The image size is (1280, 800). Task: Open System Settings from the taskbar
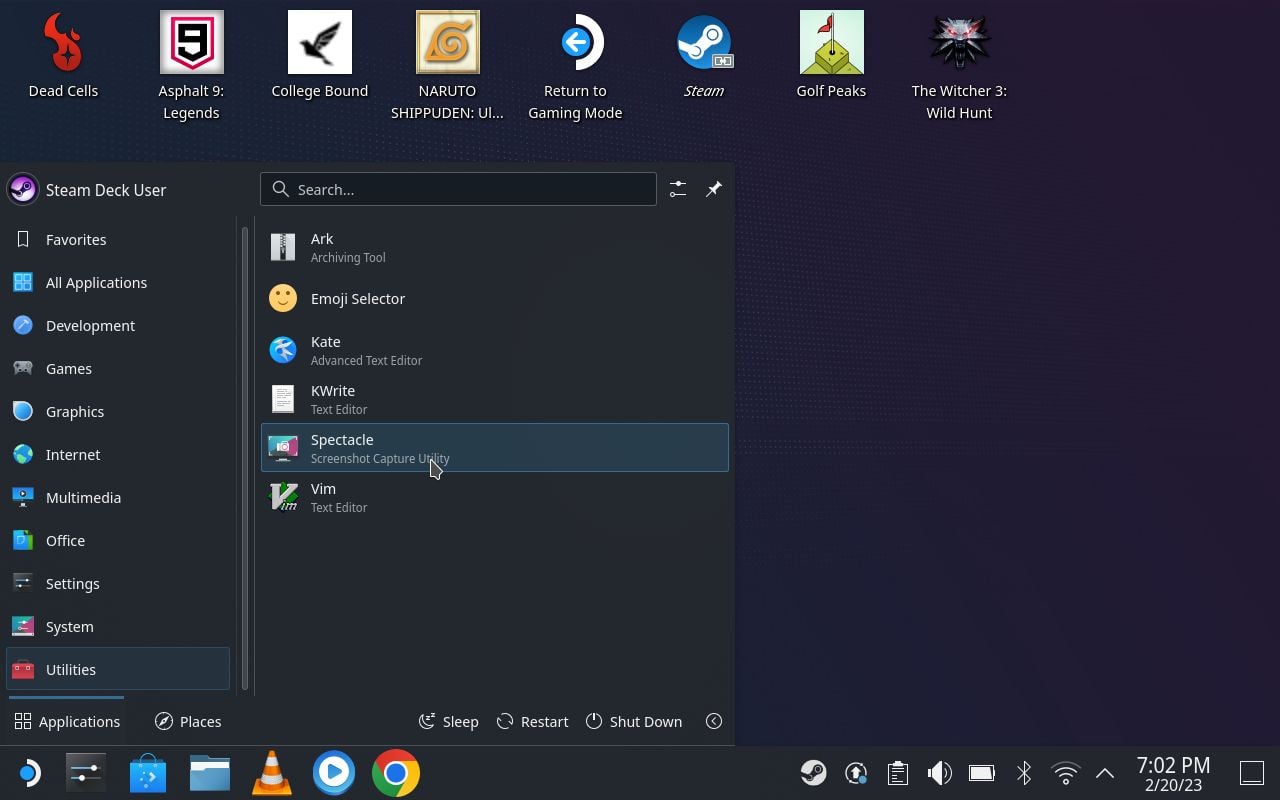coord(86,773)
